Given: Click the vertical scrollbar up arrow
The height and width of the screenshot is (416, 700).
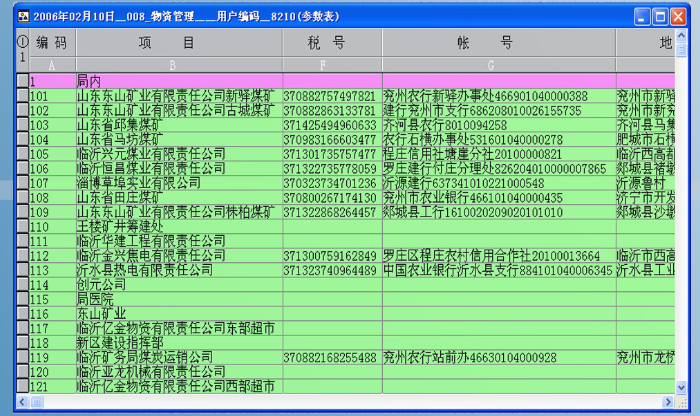Looking at the screenshot, I should tap(685, 37).
